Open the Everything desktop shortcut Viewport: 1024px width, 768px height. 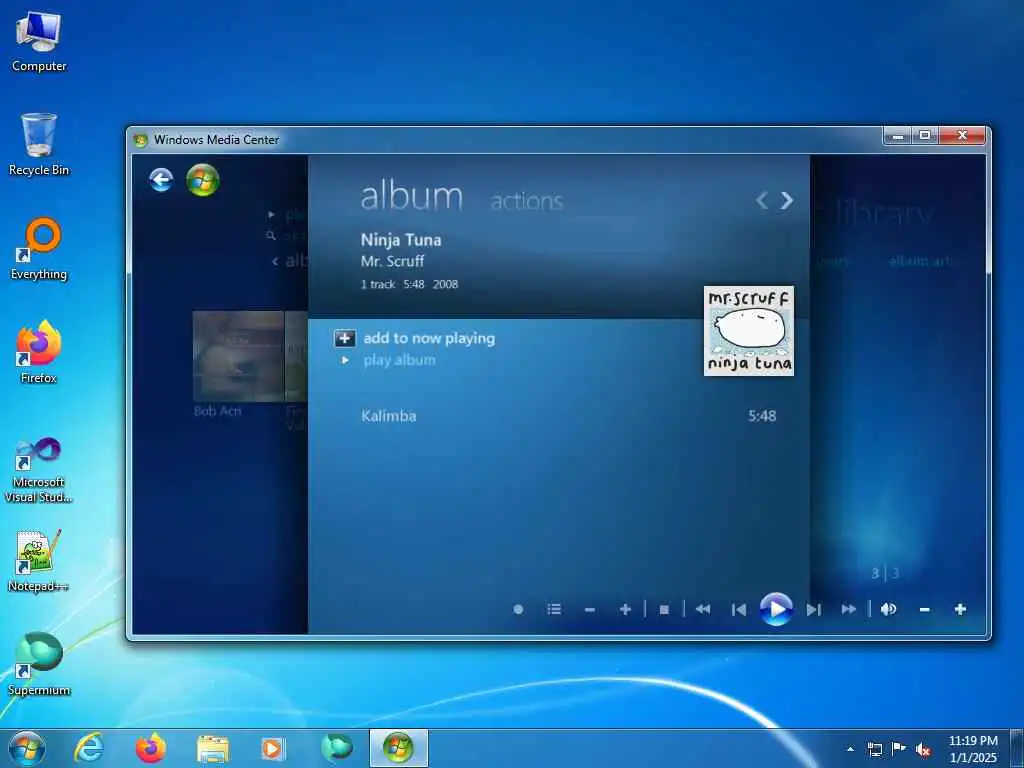[39, 249]
